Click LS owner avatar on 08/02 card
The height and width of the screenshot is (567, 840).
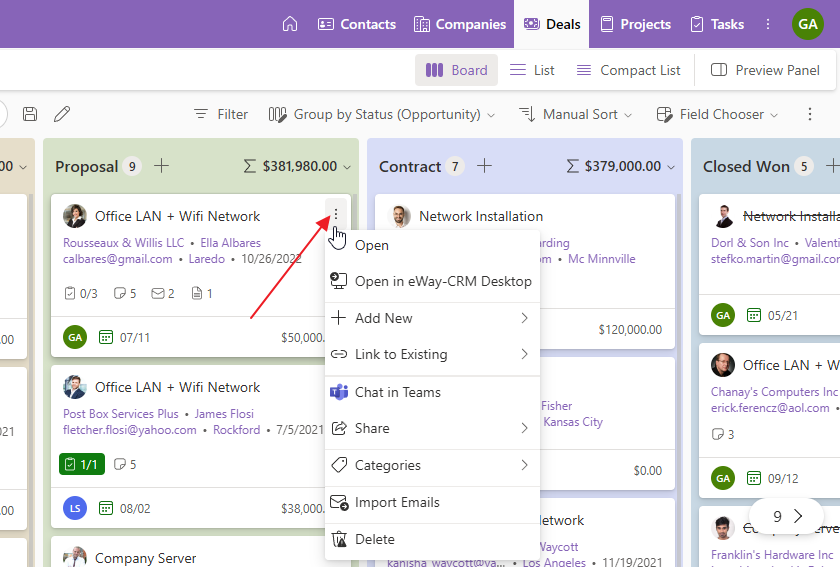pyautogui.click(x=75, y=508)
